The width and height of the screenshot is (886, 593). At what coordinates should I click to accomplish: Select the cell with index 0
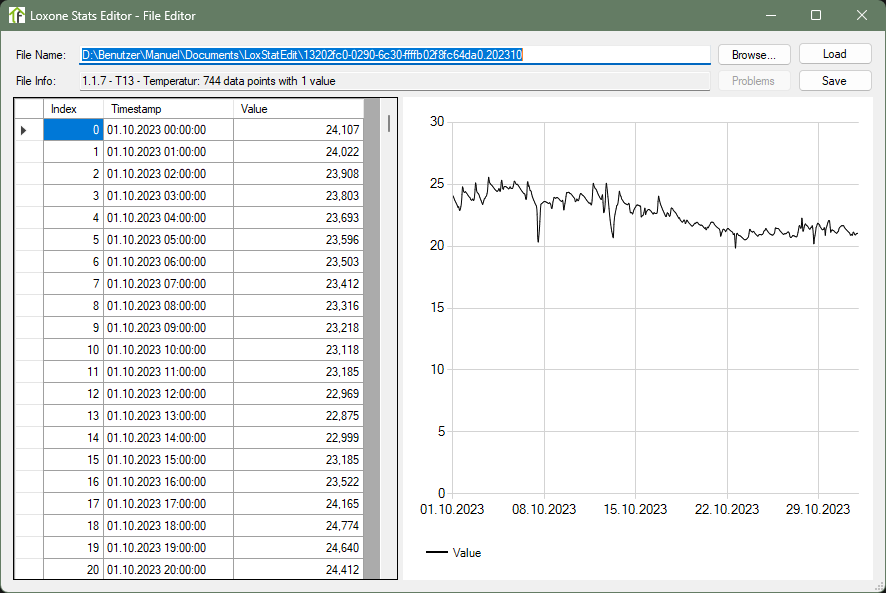tap(73, 130)
